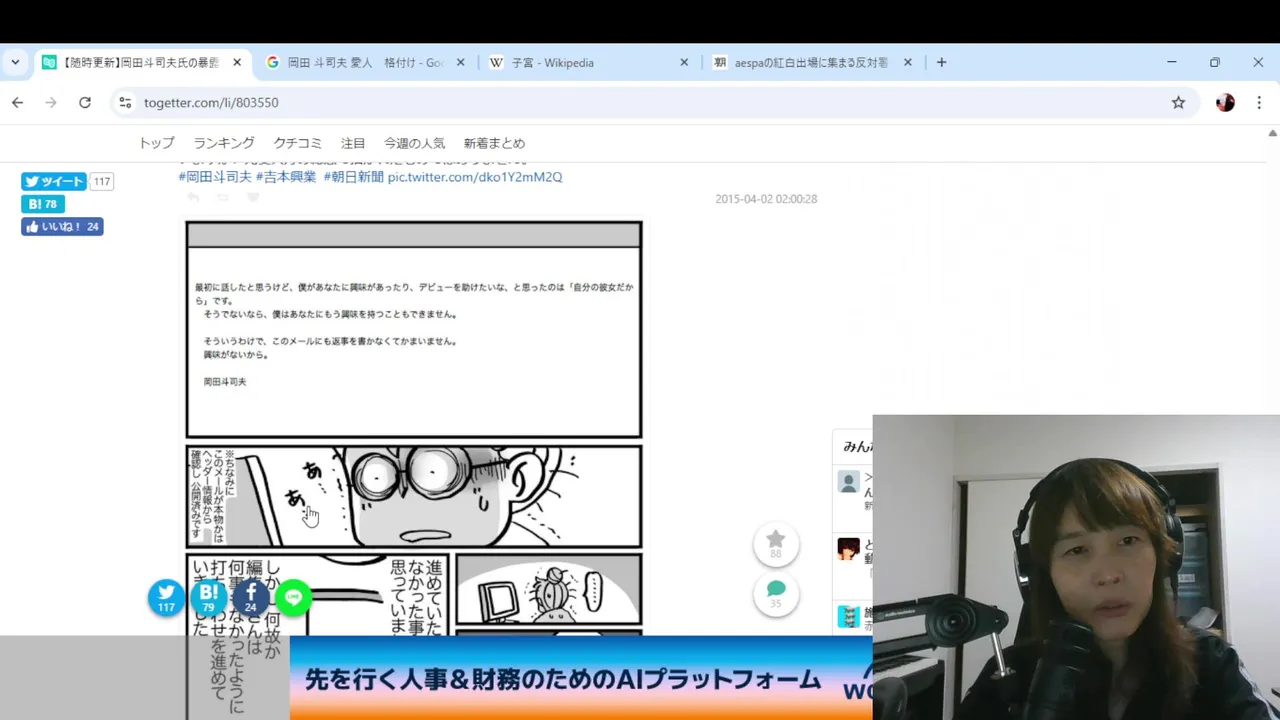Open the トップ navigation item
1280x720 pixels.
pos(156,143)
